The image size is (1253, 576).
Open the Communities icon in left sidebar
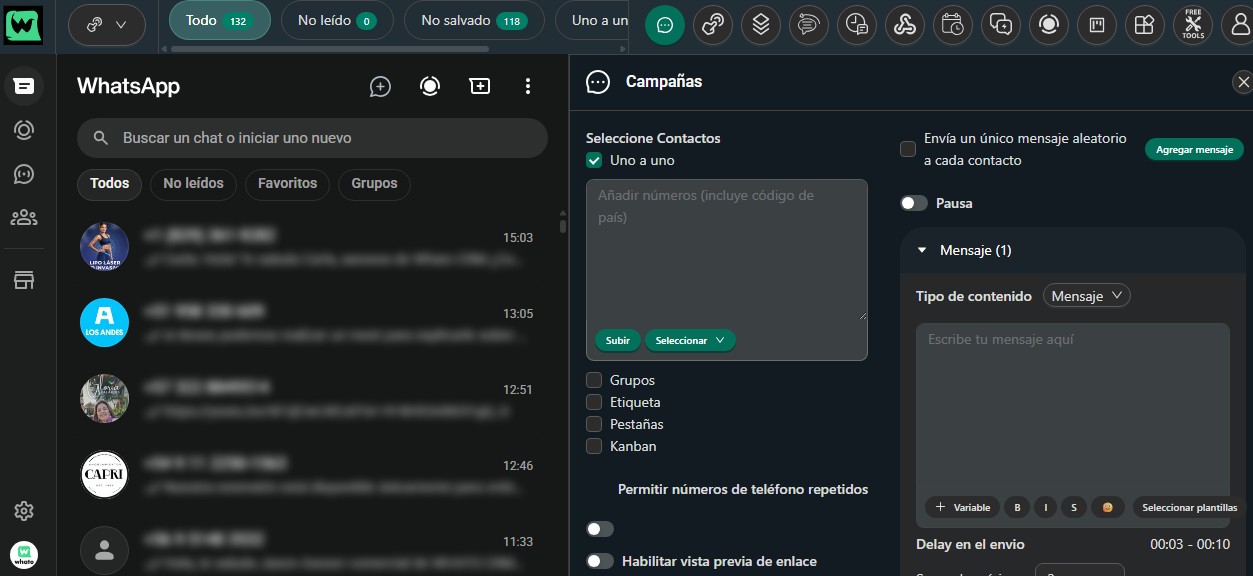pyautogui.click(x=24, y=217)
